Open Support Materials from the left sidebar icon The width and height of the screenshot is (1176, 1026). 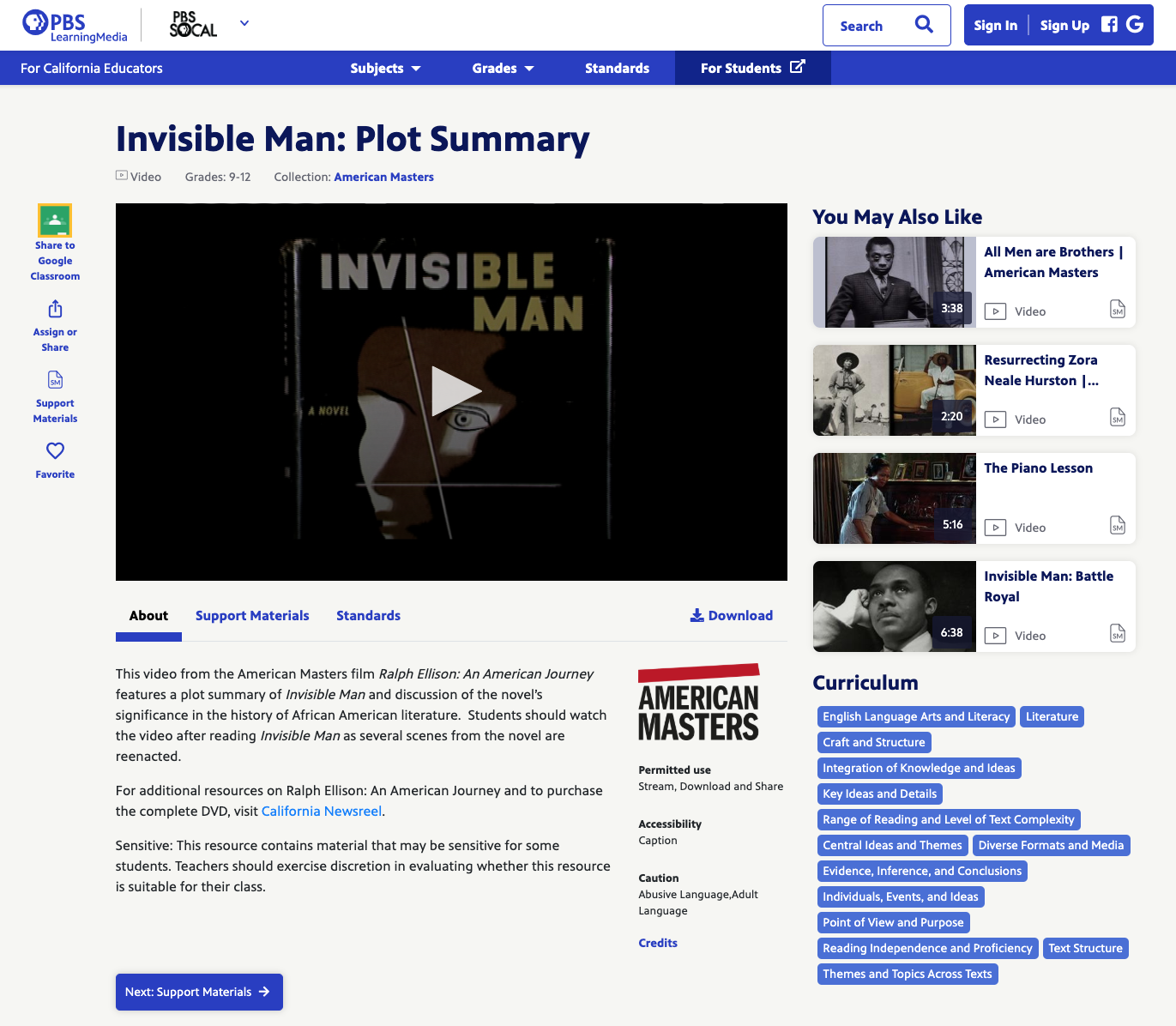(54, 380)
